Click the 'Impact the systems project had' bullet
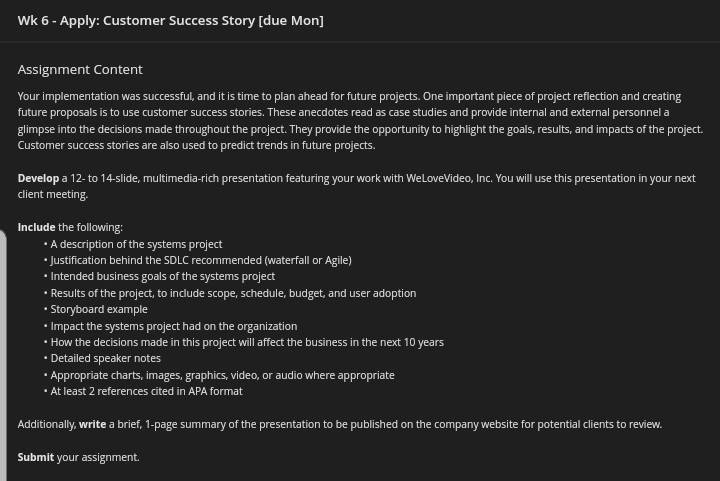The height and width of the screenshot is (481, 720). pos(174,326)
